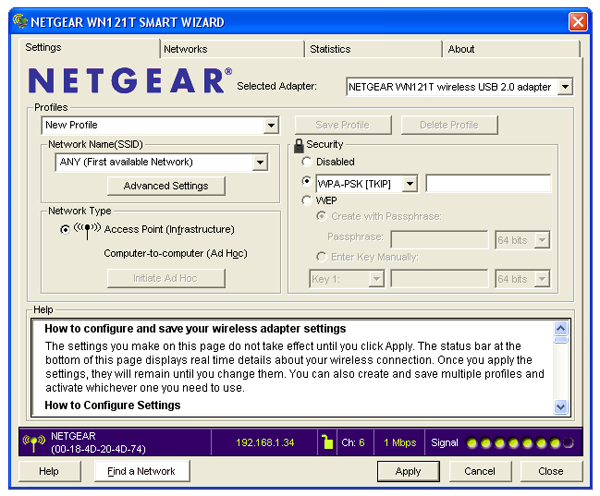Click the IP address 192.168.1.34
The height and width of the screenshot is (496, 600).
click(265, 443)
